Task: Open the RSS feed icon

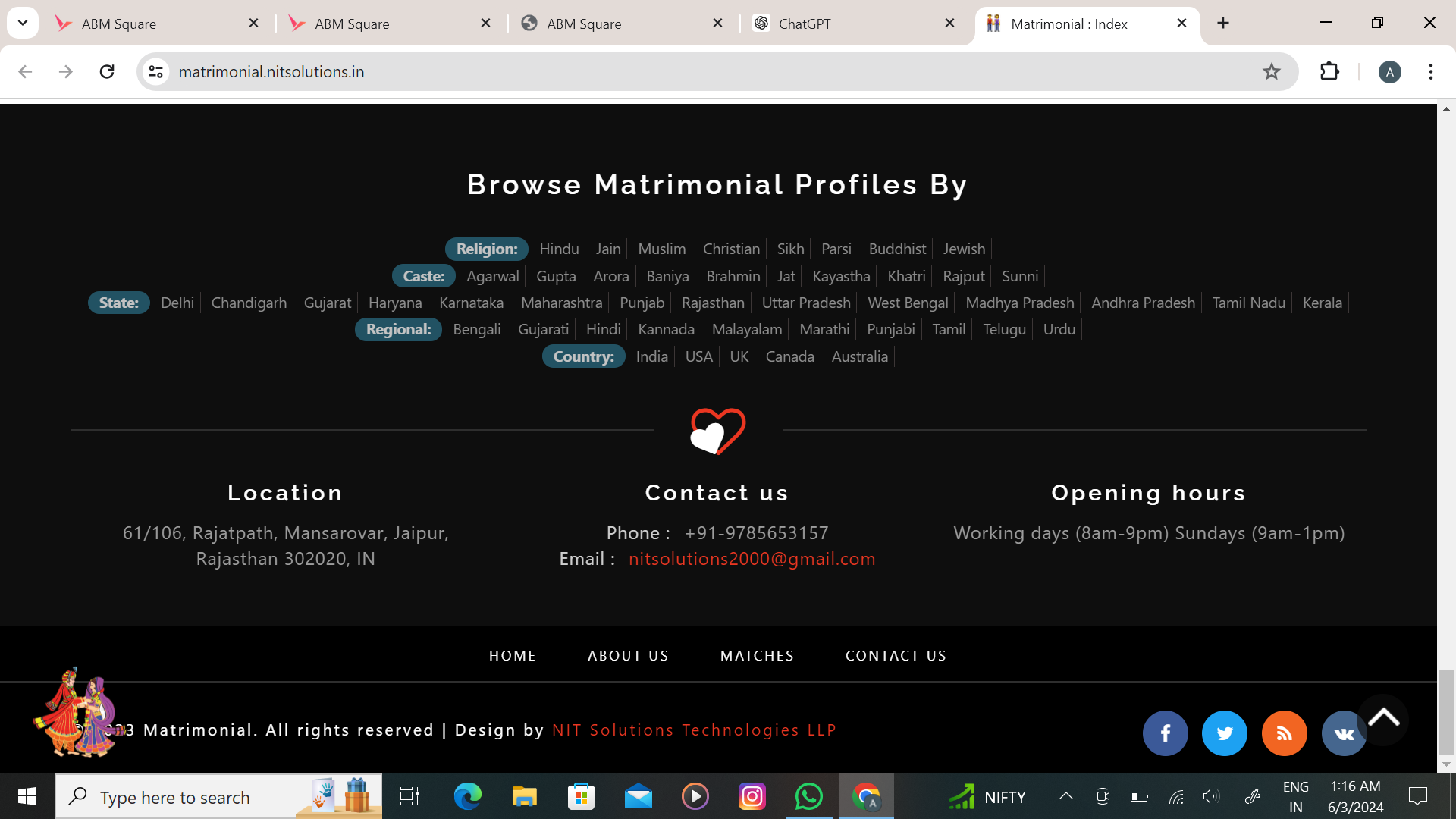Action: 1284,733
